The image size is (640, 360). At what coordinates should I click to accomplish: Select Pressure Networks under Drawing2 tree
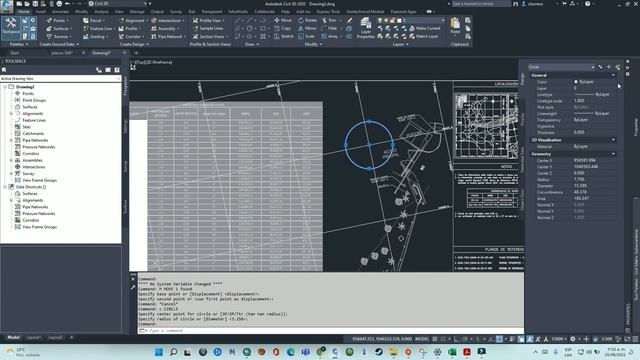[38, 147]
